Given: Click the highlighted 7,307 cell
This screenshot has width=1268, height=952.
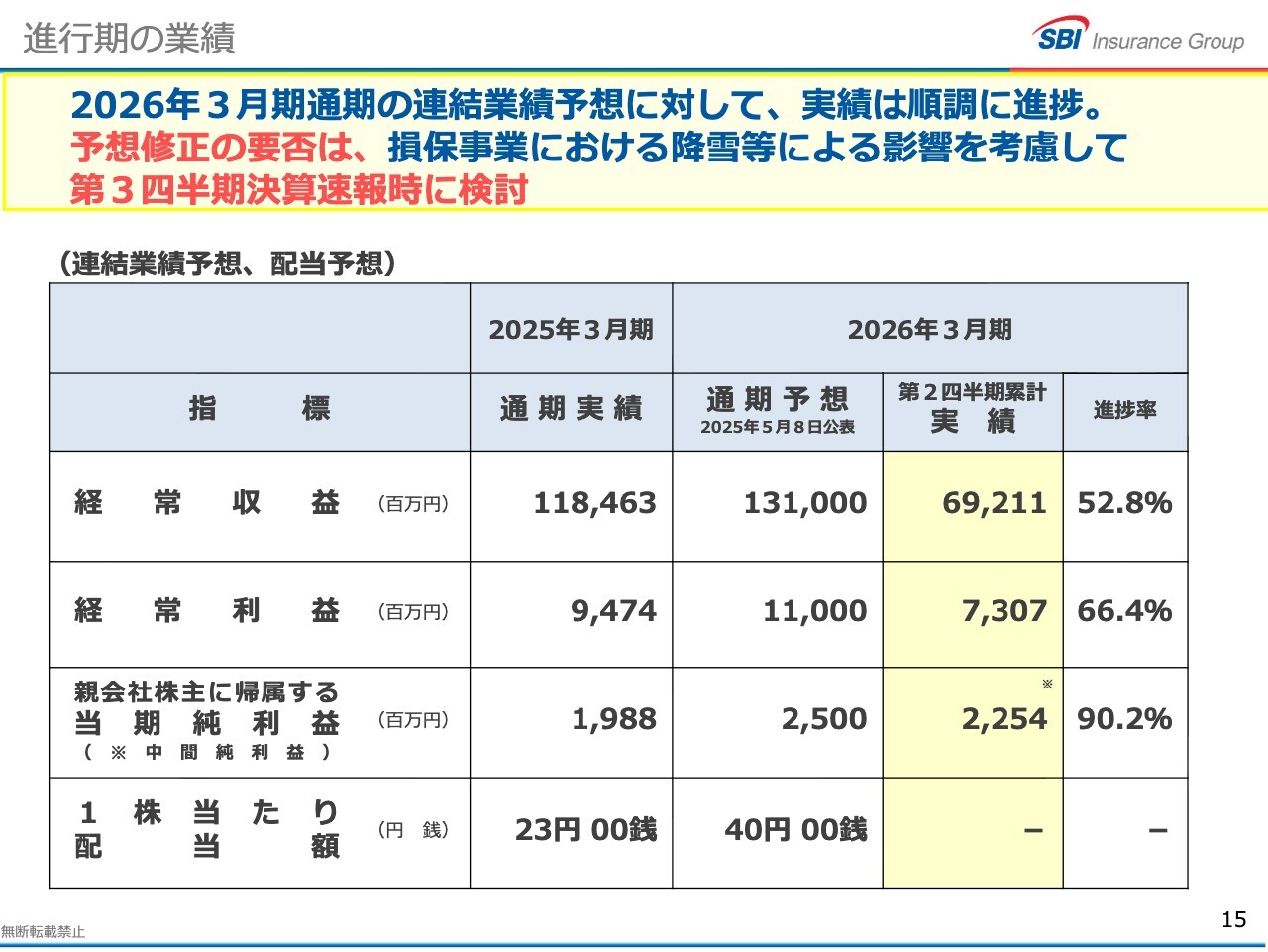Looking at the screenshot, I should (x=1004, y=611).
